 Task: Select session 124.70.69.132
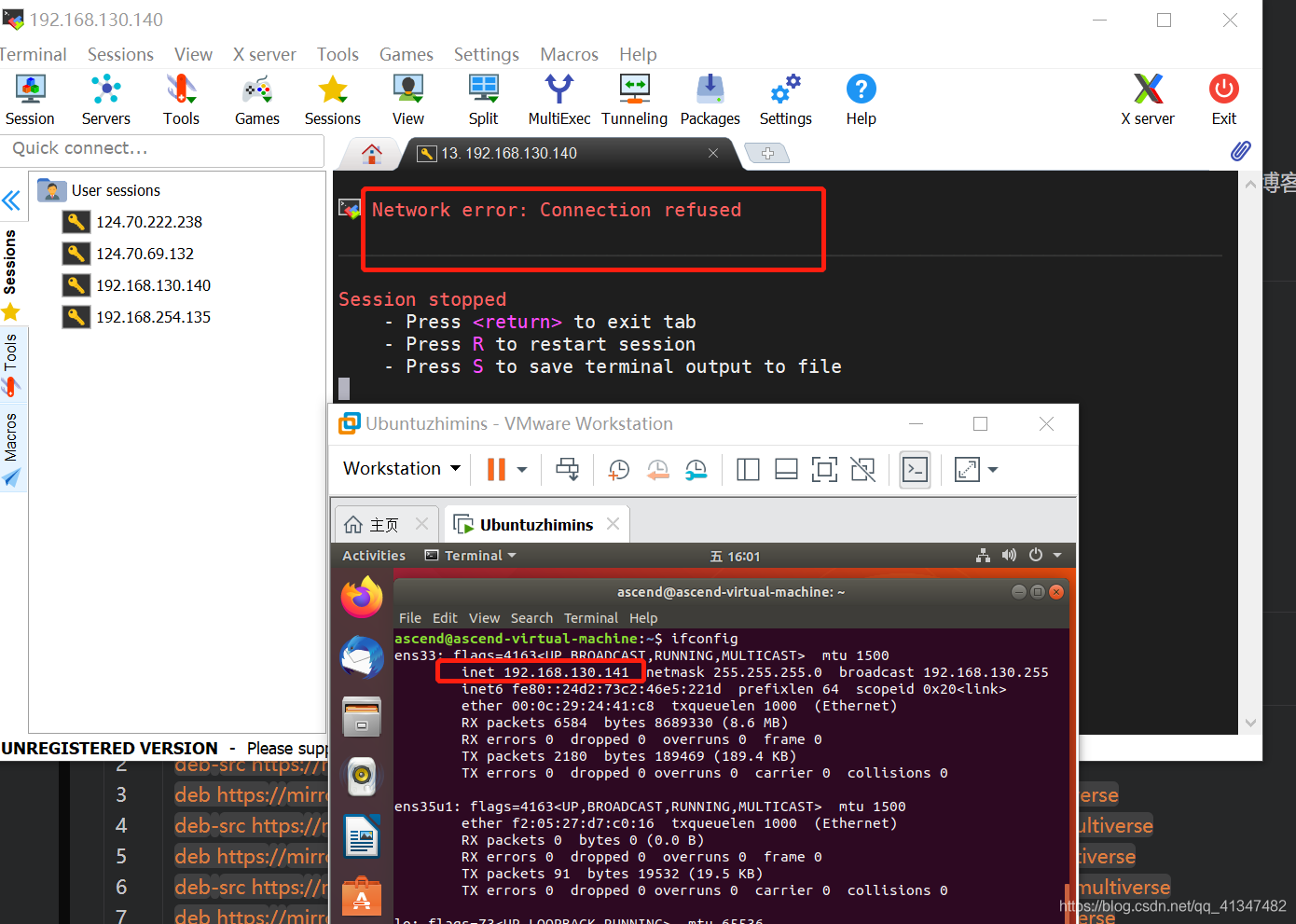[129, 254]
